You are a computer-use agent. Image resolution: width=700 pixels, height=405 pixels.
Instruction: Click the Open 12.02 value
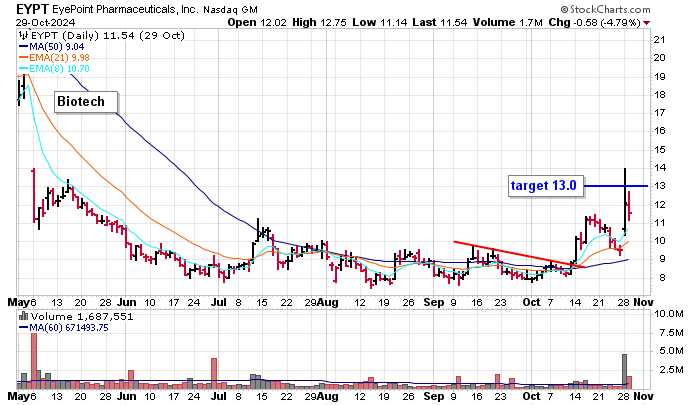(x=257, y=22)
